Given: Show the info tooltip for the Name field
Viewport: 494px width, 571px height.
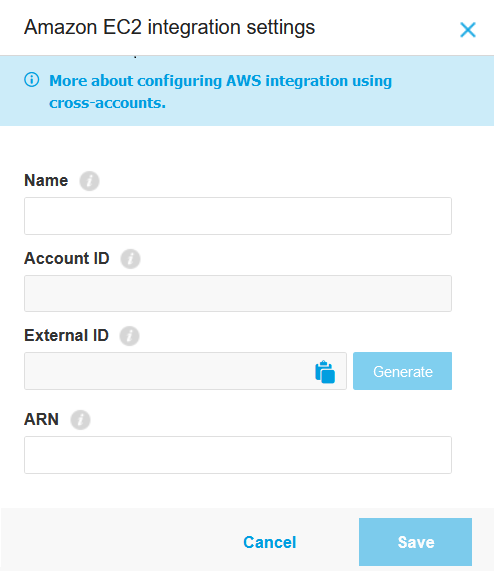Looking at the screenshot, I should click(90, 181).
